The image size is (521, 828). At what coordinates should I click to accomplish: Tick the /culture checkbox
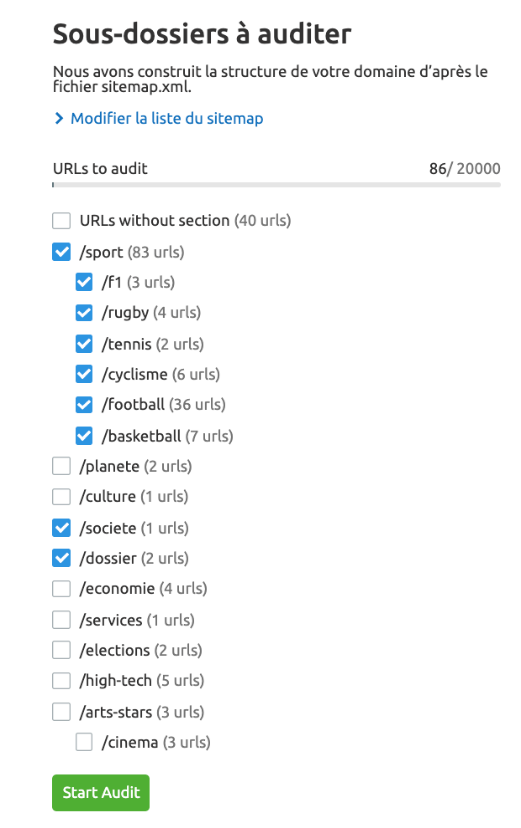pyautogui.click(x=61, y=496)
